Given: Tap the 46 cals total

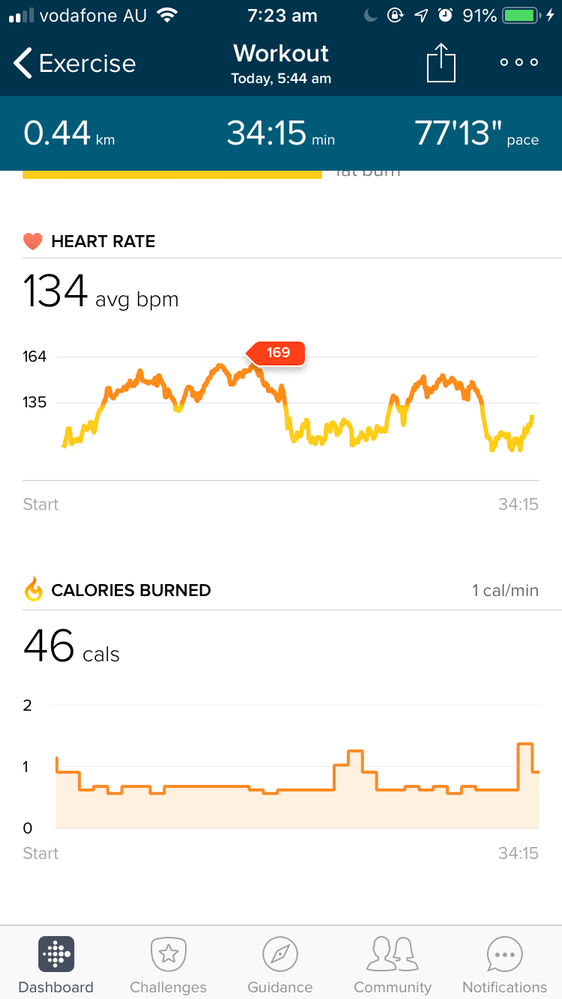Looking at the screenshot, I should coord(71,646).
